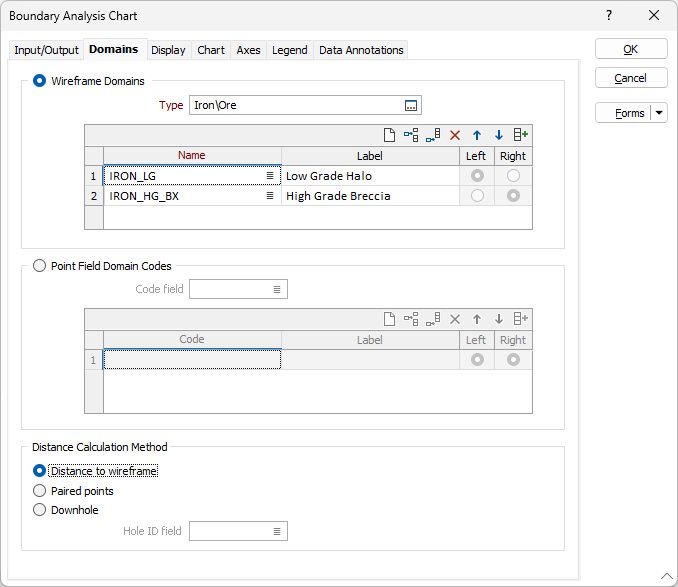
Task: Click Label column header in Wireframe grid
Action: point(370,156)
